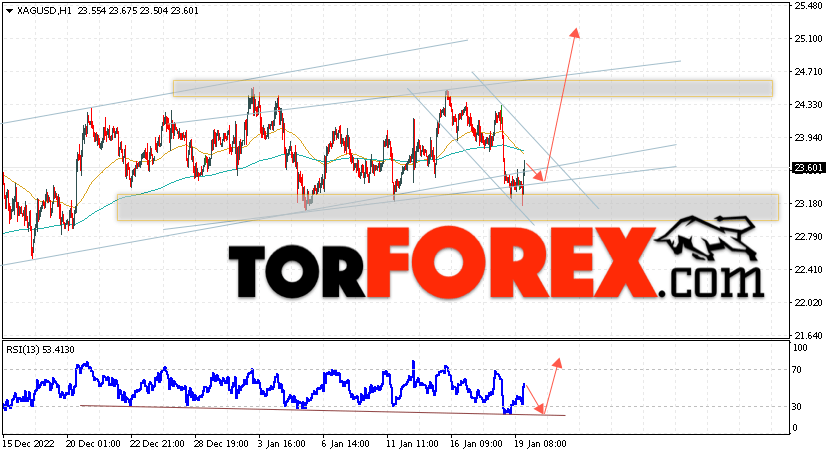
Task: Click the 22.790 price axis label
Action: click(808, 236)
